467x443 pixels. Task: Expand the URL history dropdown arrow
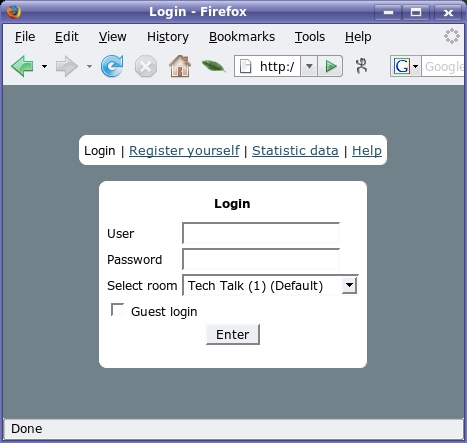[x=309, y=66]
